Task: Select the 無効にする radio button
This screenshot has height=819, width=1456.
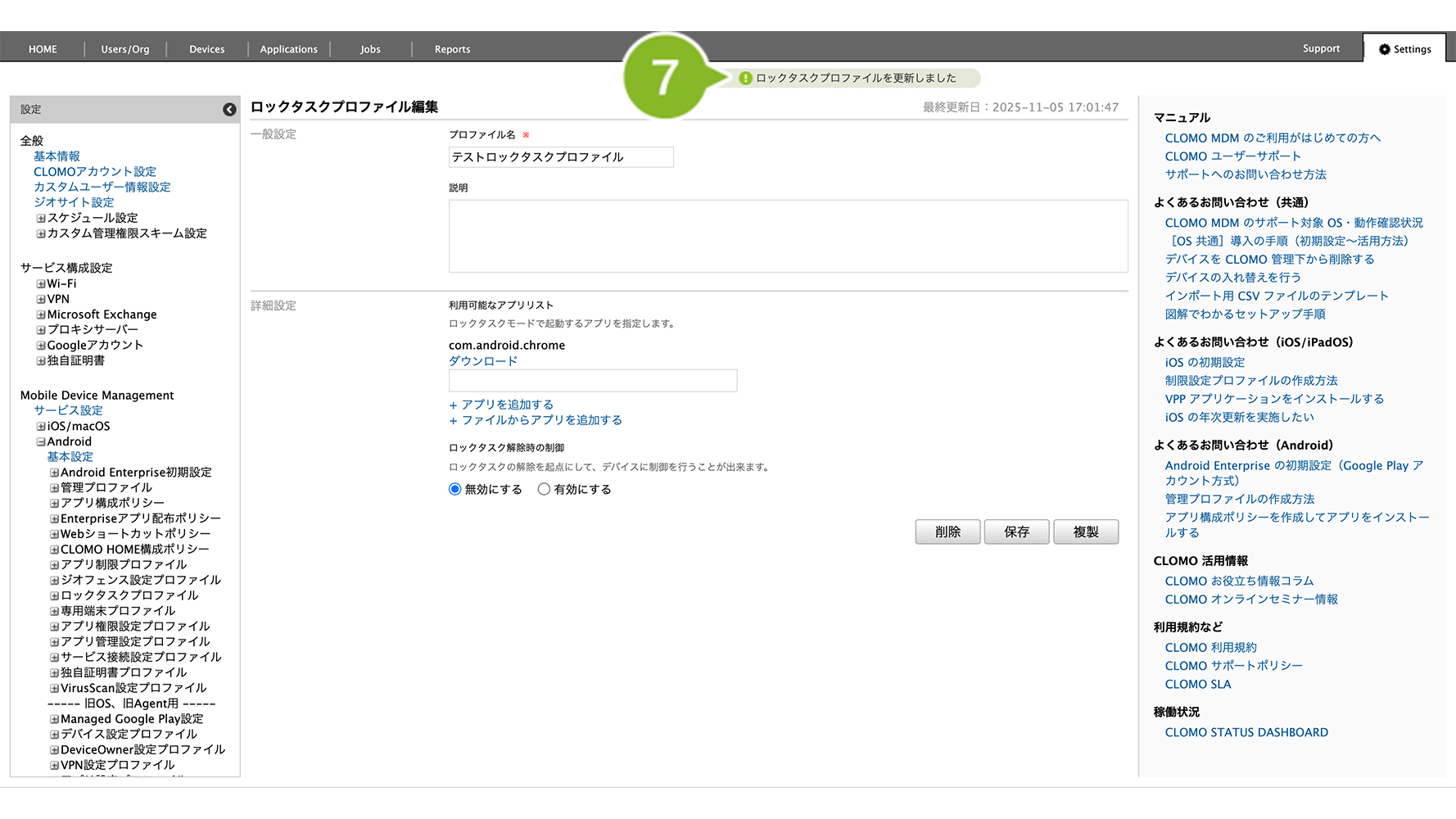Action: (x=455, y=489)
